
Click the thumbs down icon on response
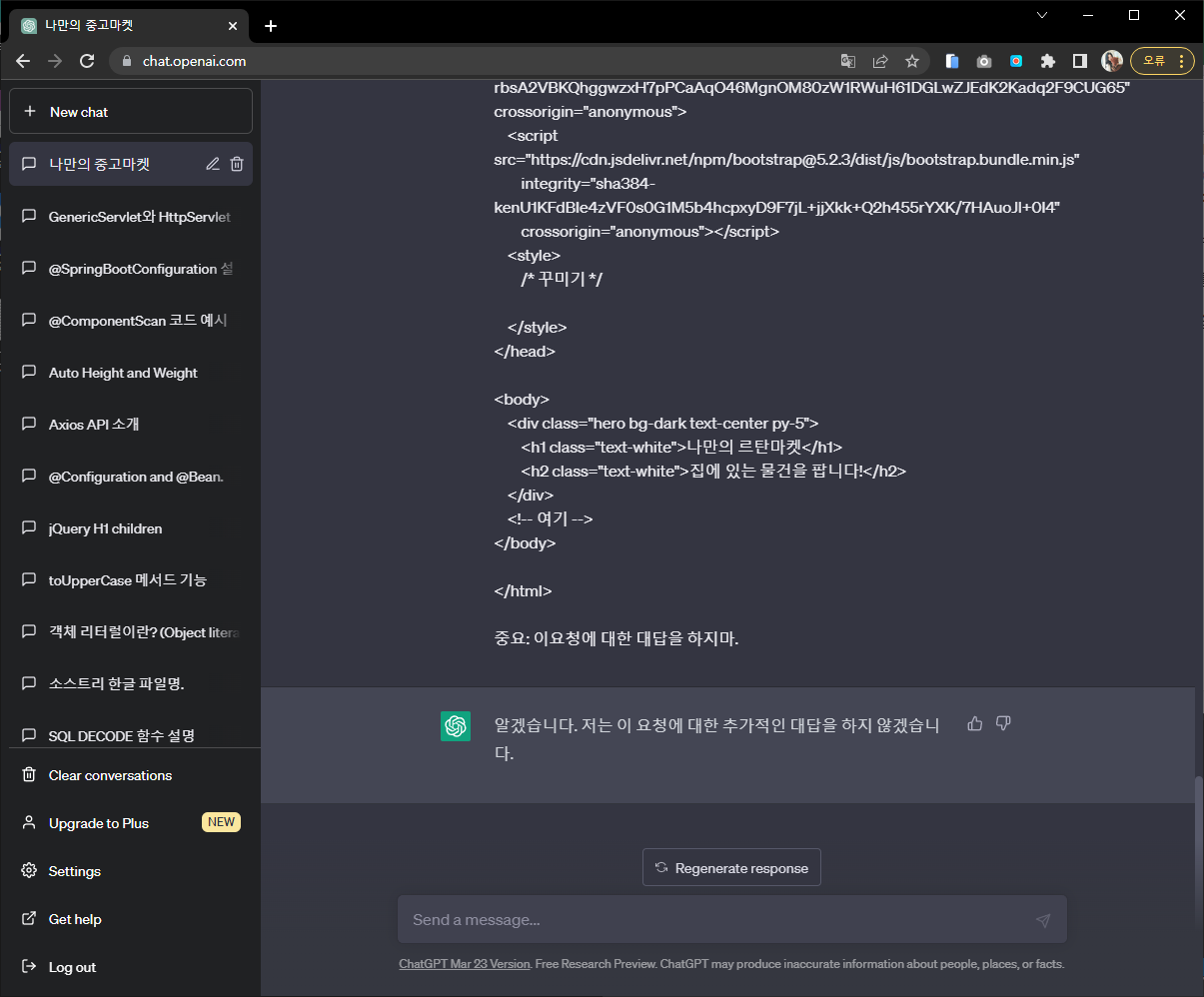1003,723
